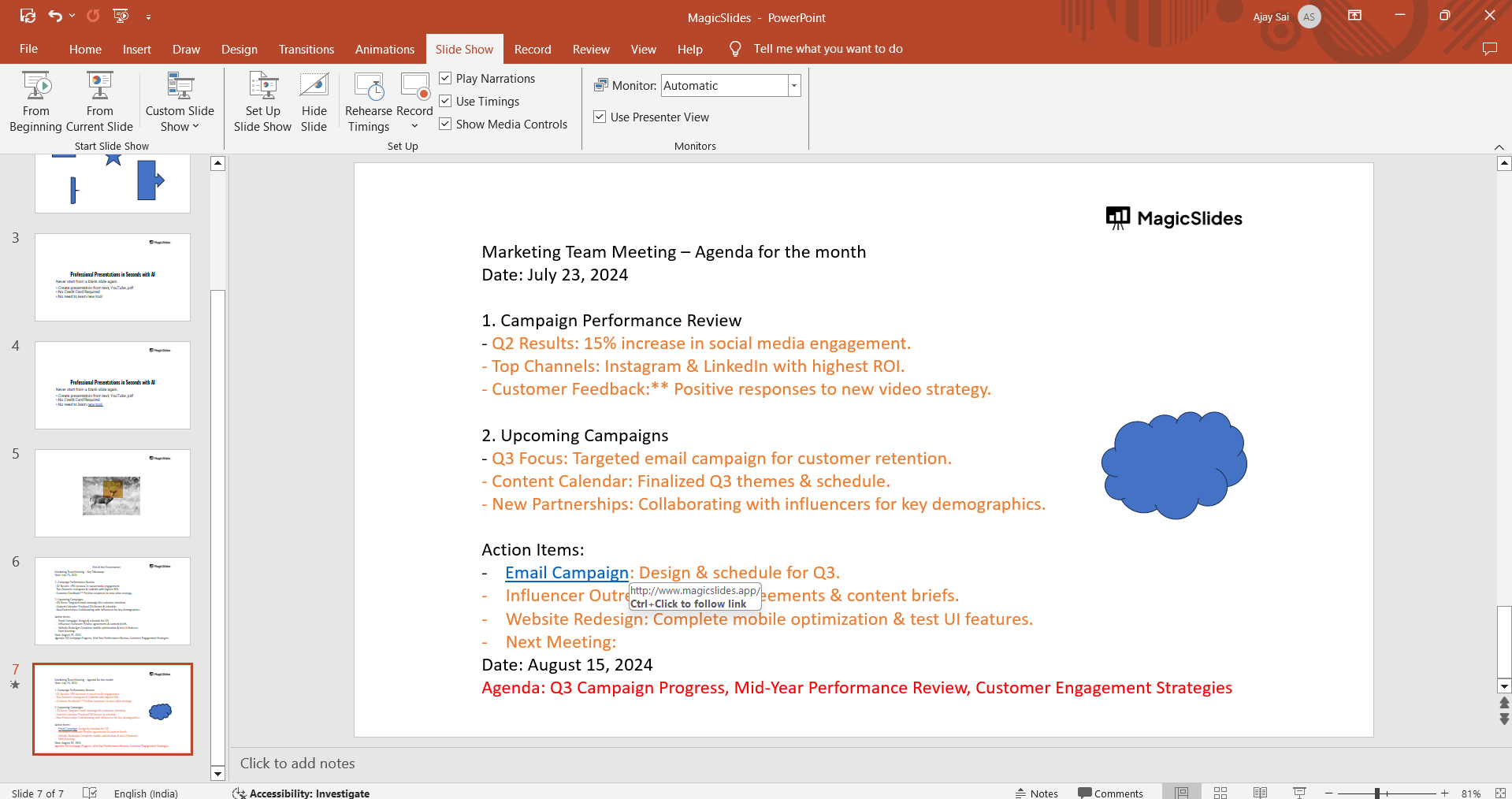Adjust the zoom slider handle
1512x799 pixels.
(x=1377, y=793)
